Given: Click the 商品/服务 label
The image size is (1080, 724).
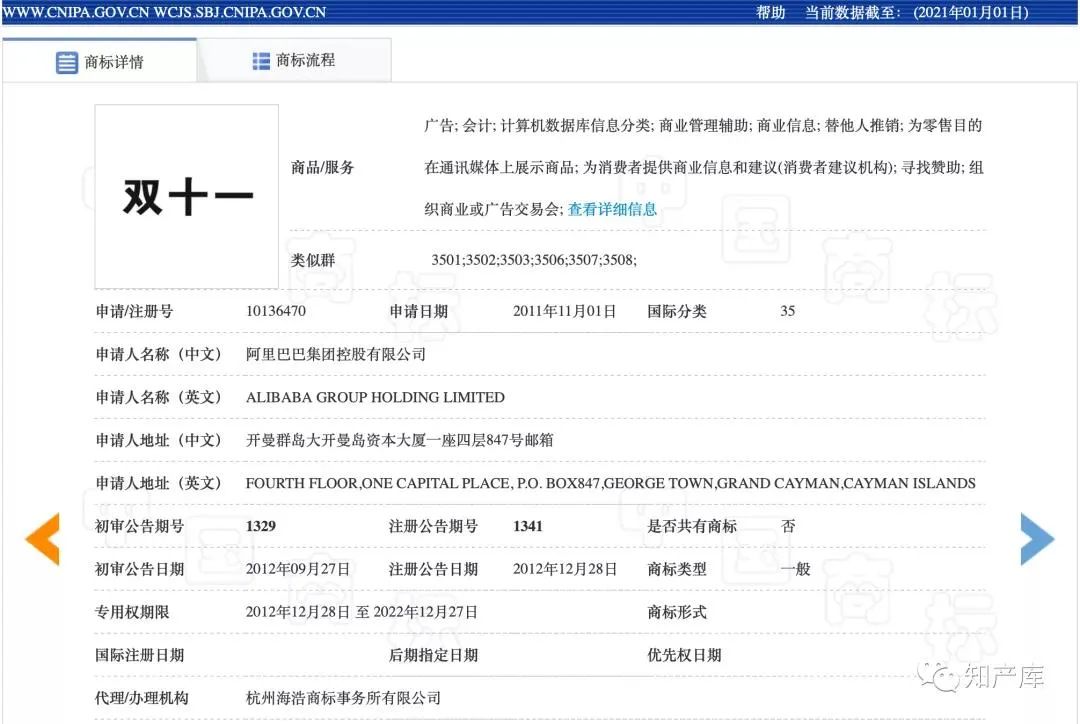Looking at the screenshot, I should [x=322, y=167].
